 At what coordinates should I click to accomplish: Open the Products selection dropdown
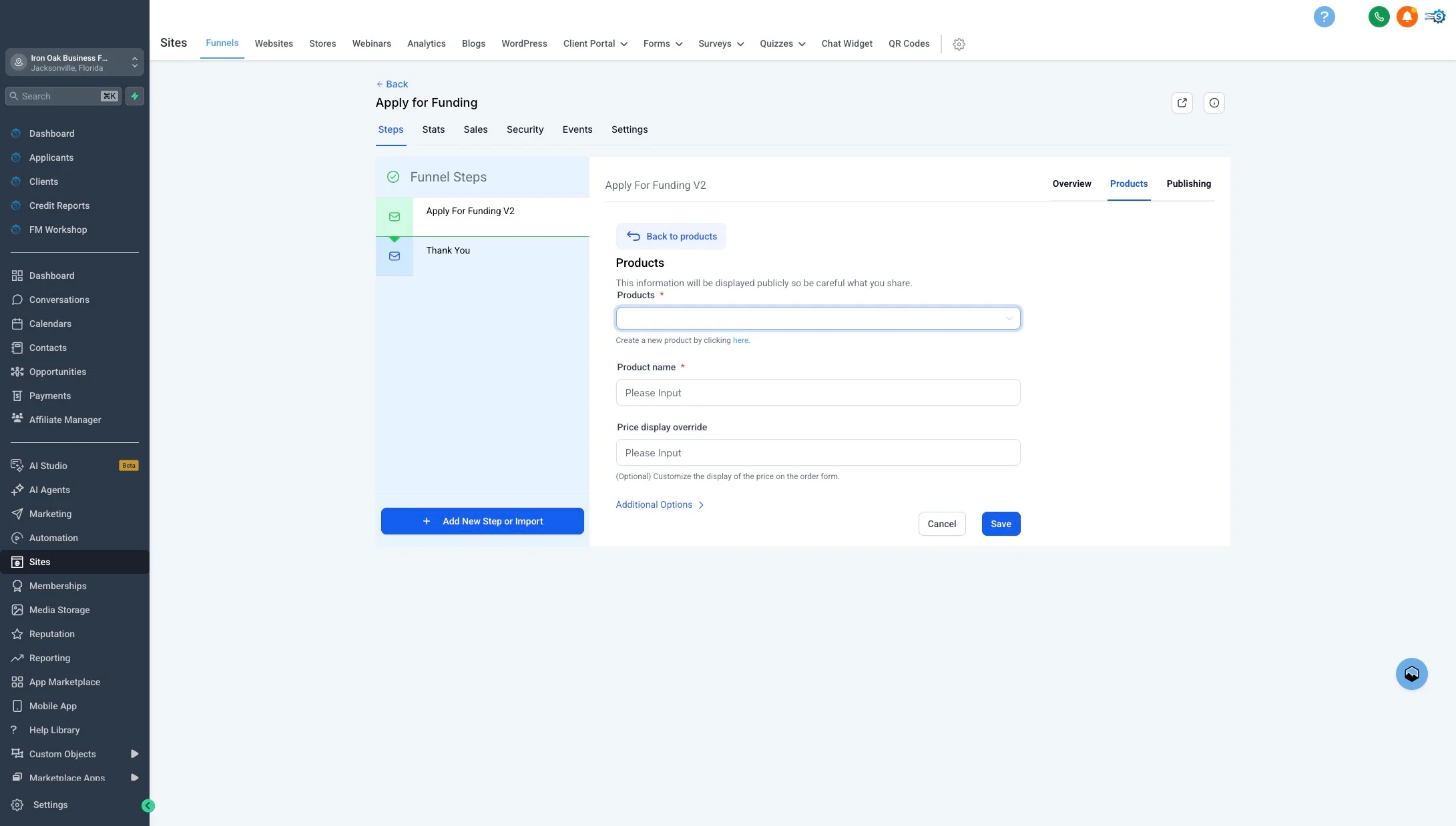click(x=818, y=318)
